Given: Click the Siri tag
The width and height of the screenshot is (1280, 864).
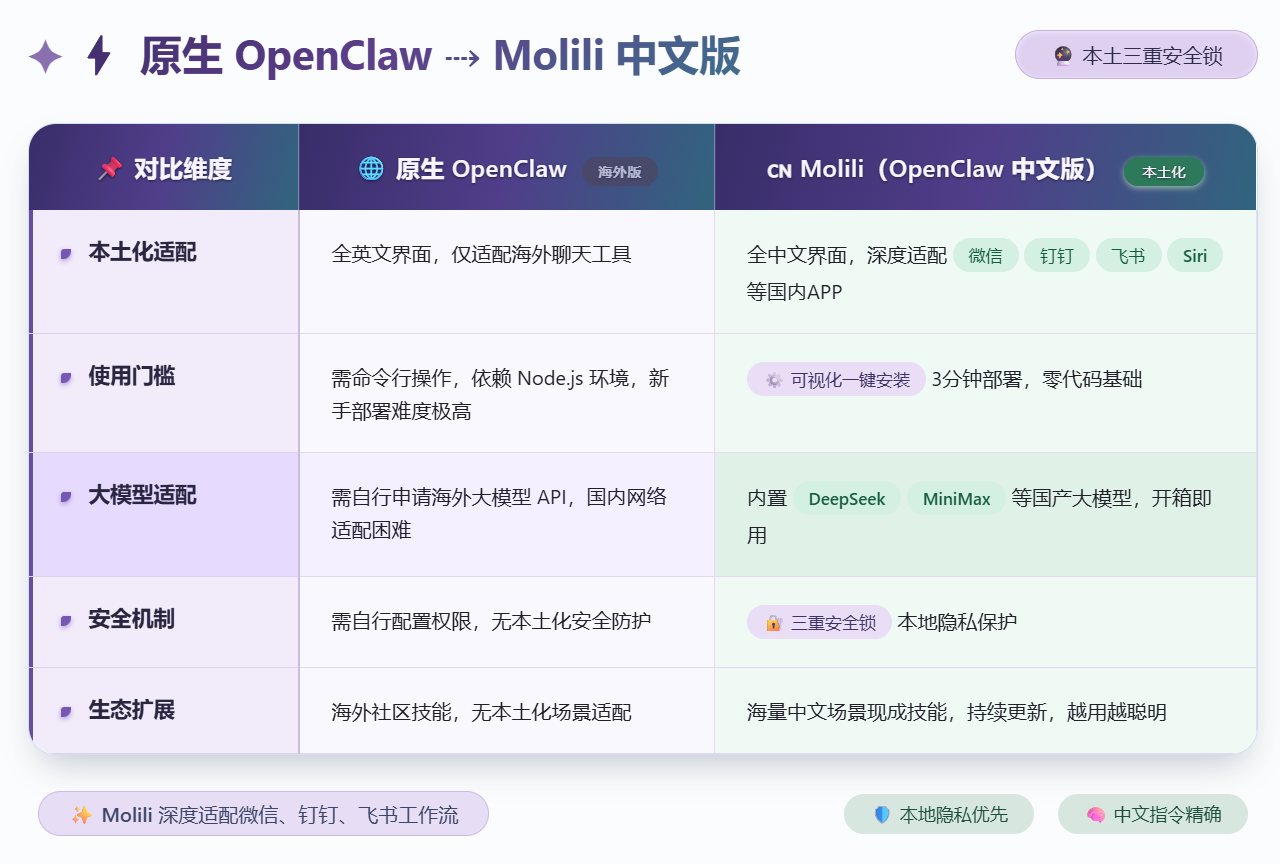Looking at the screenshot, I should click(1194, 256).
